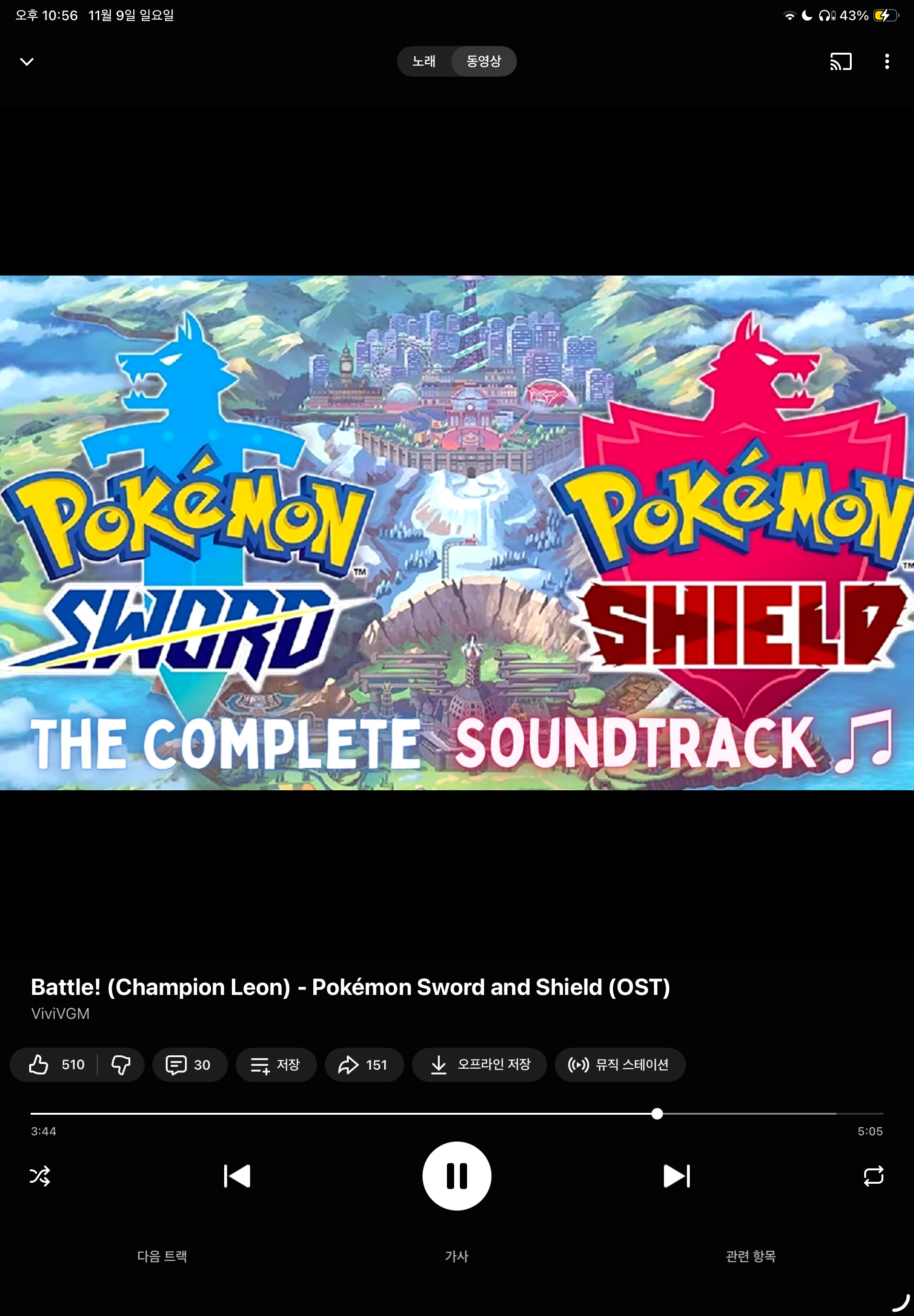Dislike the track with thumbs down

click(121, 1064)
